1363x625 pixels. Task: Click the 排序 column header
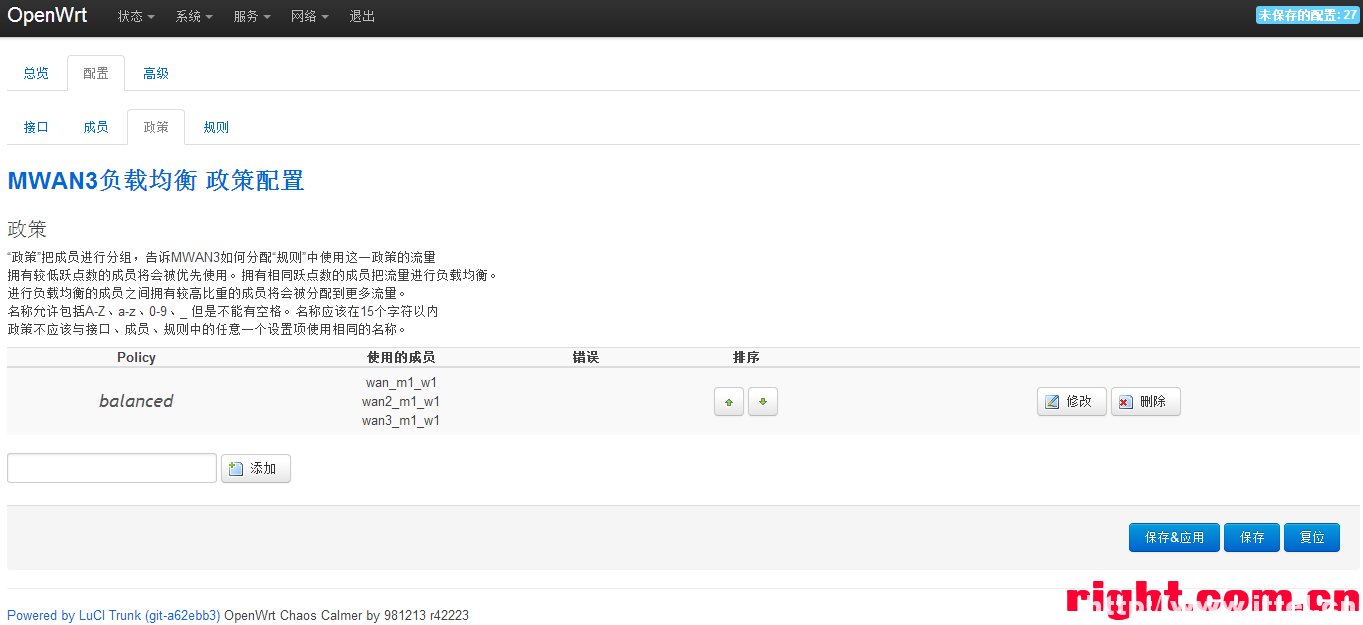coord(746,357)
